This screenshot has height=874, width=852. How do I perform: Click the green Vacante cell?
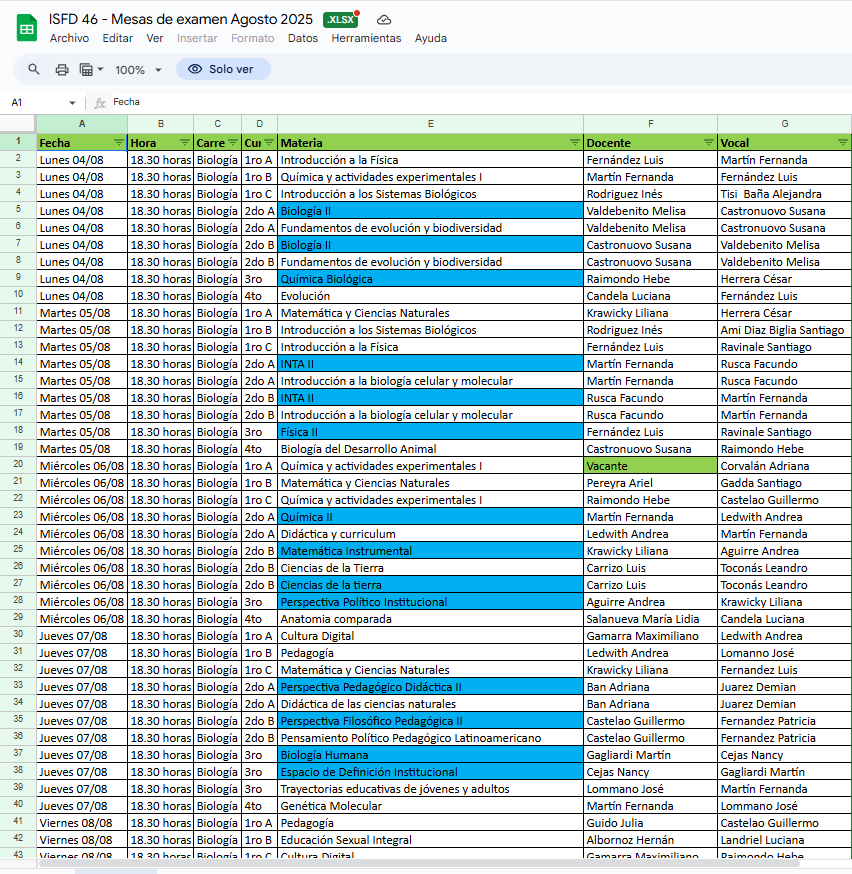pos(650,466)
